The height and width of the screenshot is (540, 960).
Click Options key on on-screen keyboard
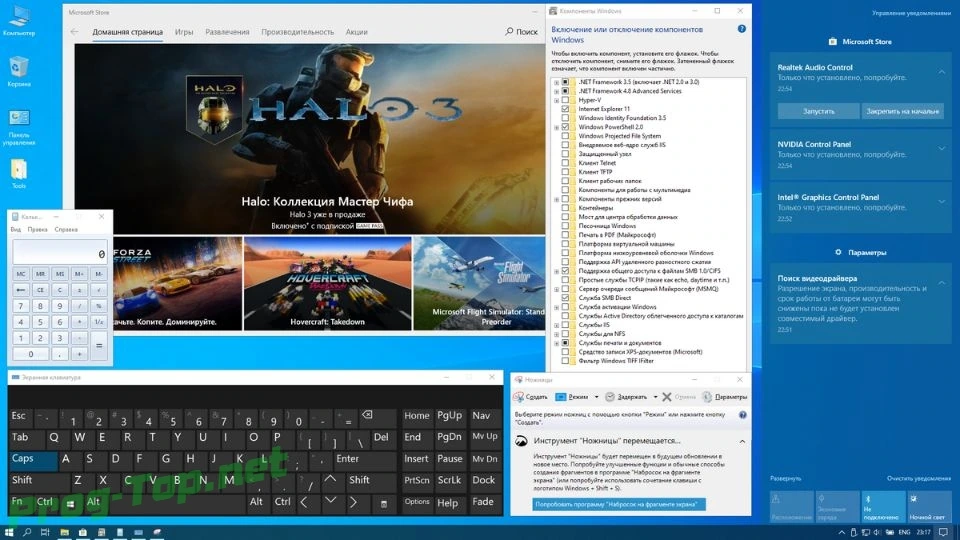(417, 501)
